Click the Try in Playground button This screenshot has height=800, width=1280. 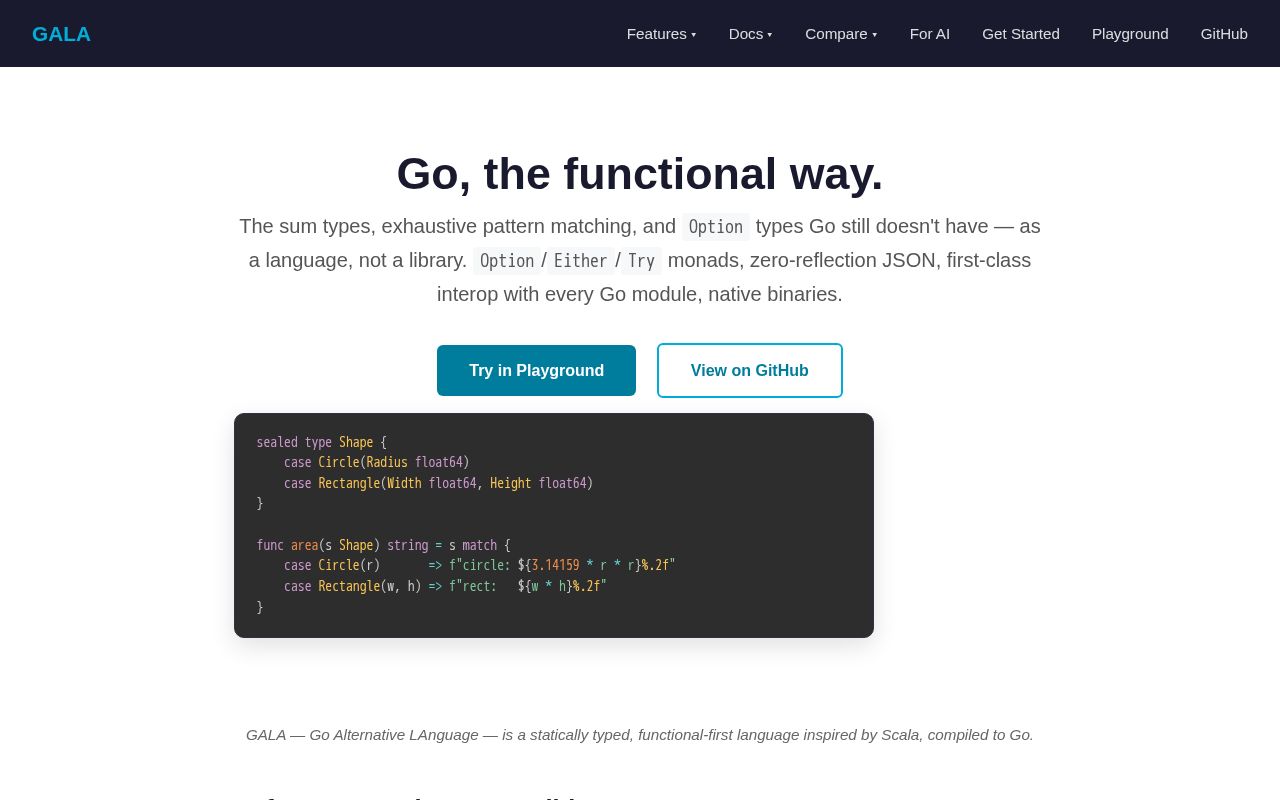pos(536,371)
